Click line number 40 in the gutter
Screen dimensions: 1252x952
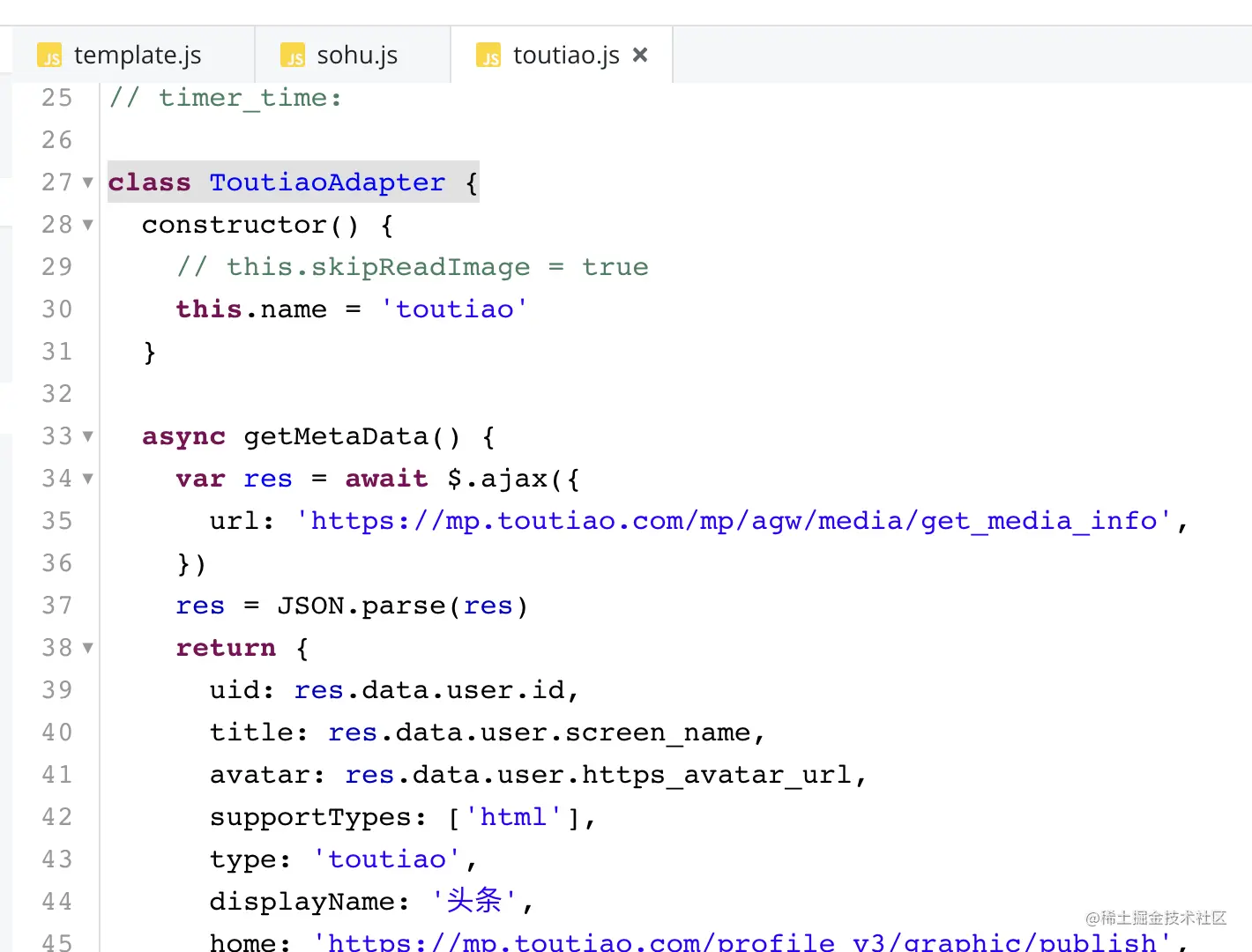click(x=57, y=732)
